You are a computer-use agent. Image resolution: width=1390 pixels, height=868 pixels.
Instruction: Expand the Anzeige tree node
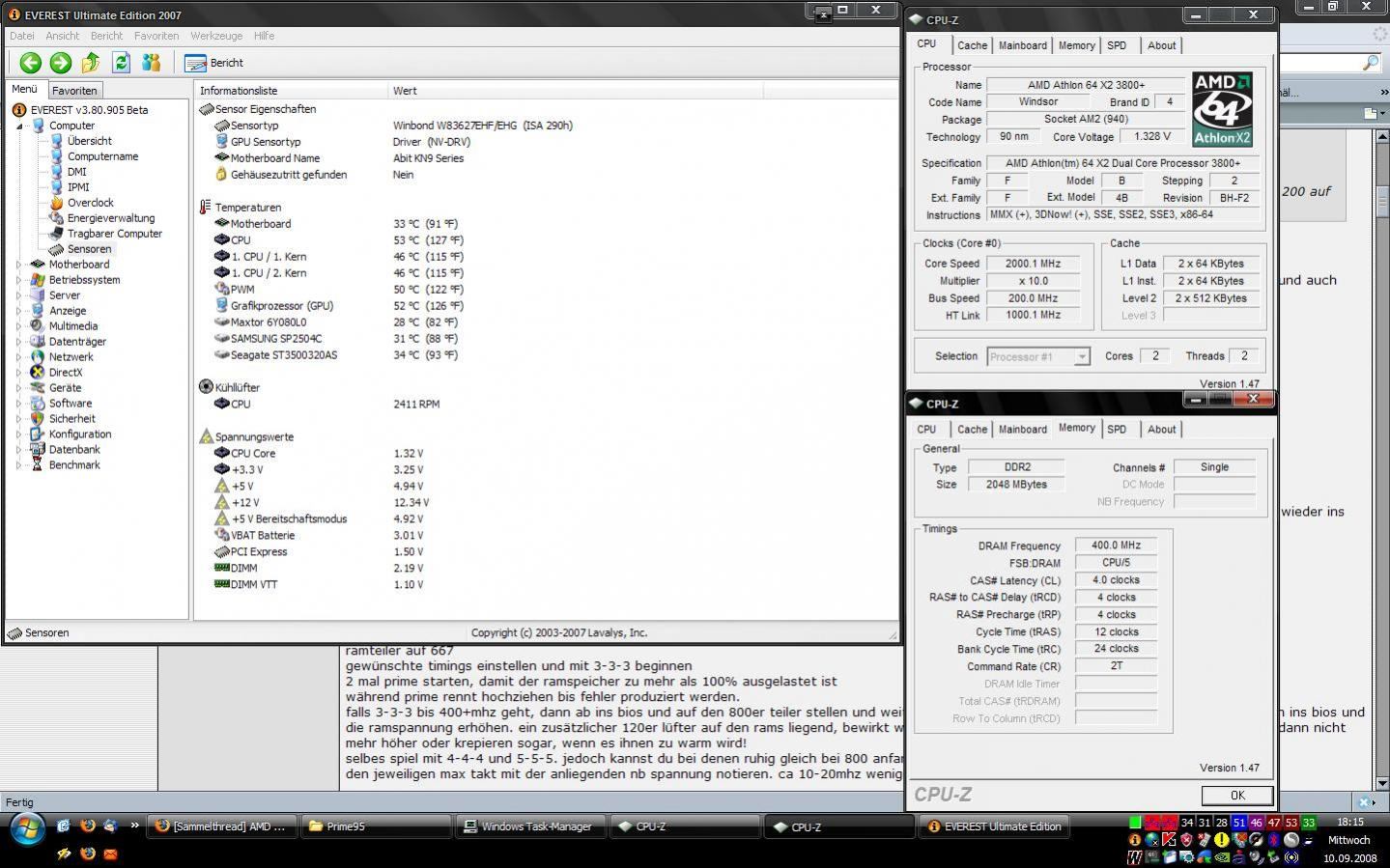pos(18,311)
